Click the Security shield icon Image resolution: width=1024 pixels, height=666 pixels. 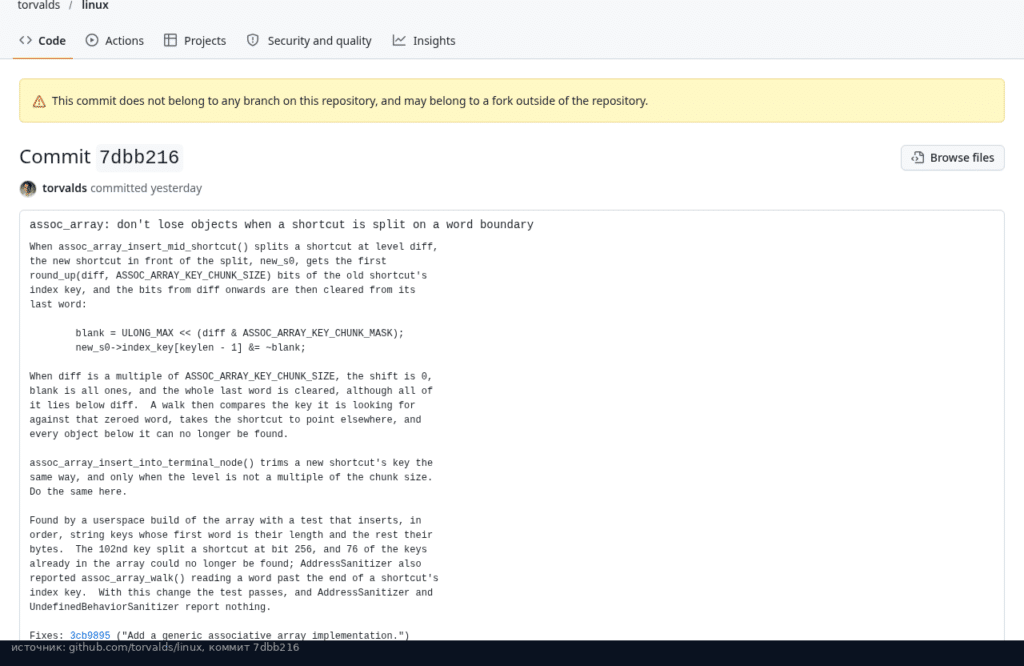[x=253, y=40]
